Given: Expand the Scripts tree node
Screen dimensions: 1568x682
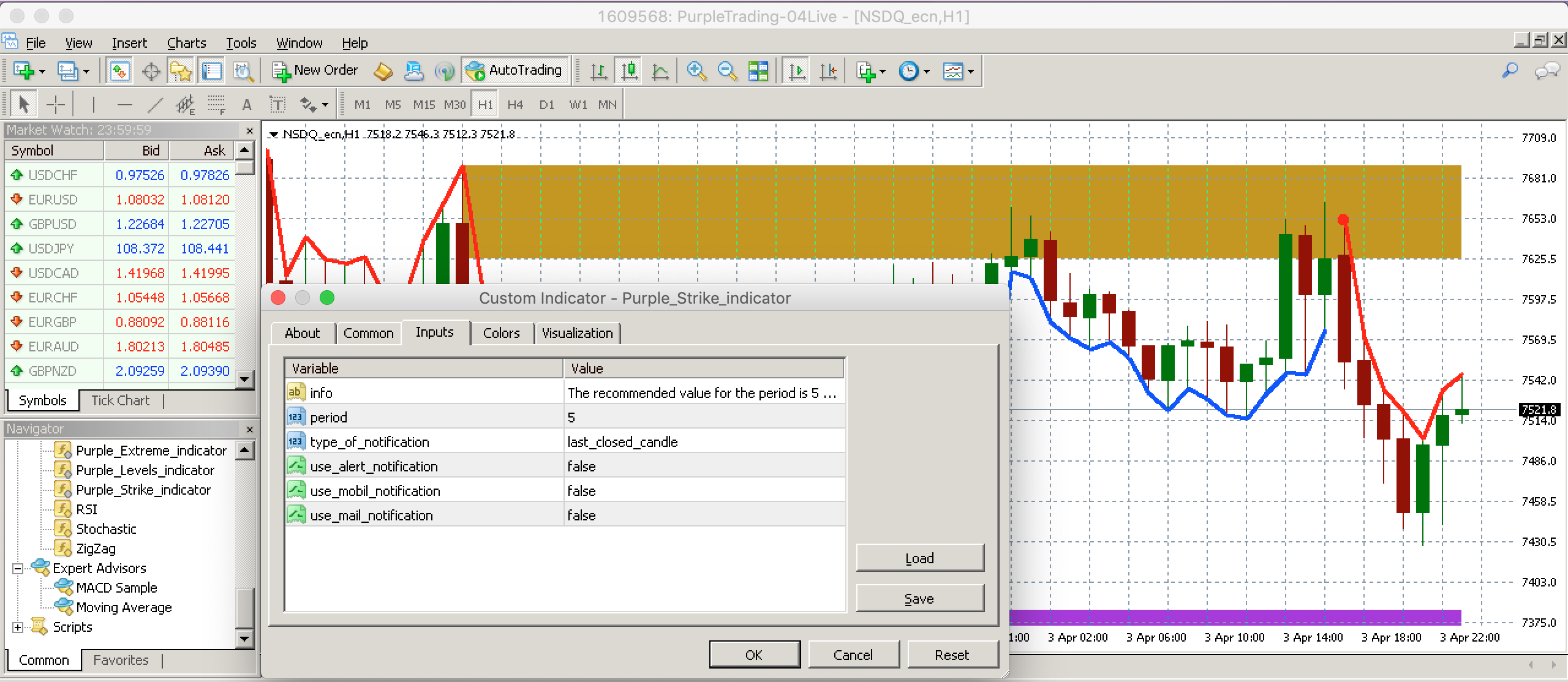Looking at the screenshot, I should (18, 627).
